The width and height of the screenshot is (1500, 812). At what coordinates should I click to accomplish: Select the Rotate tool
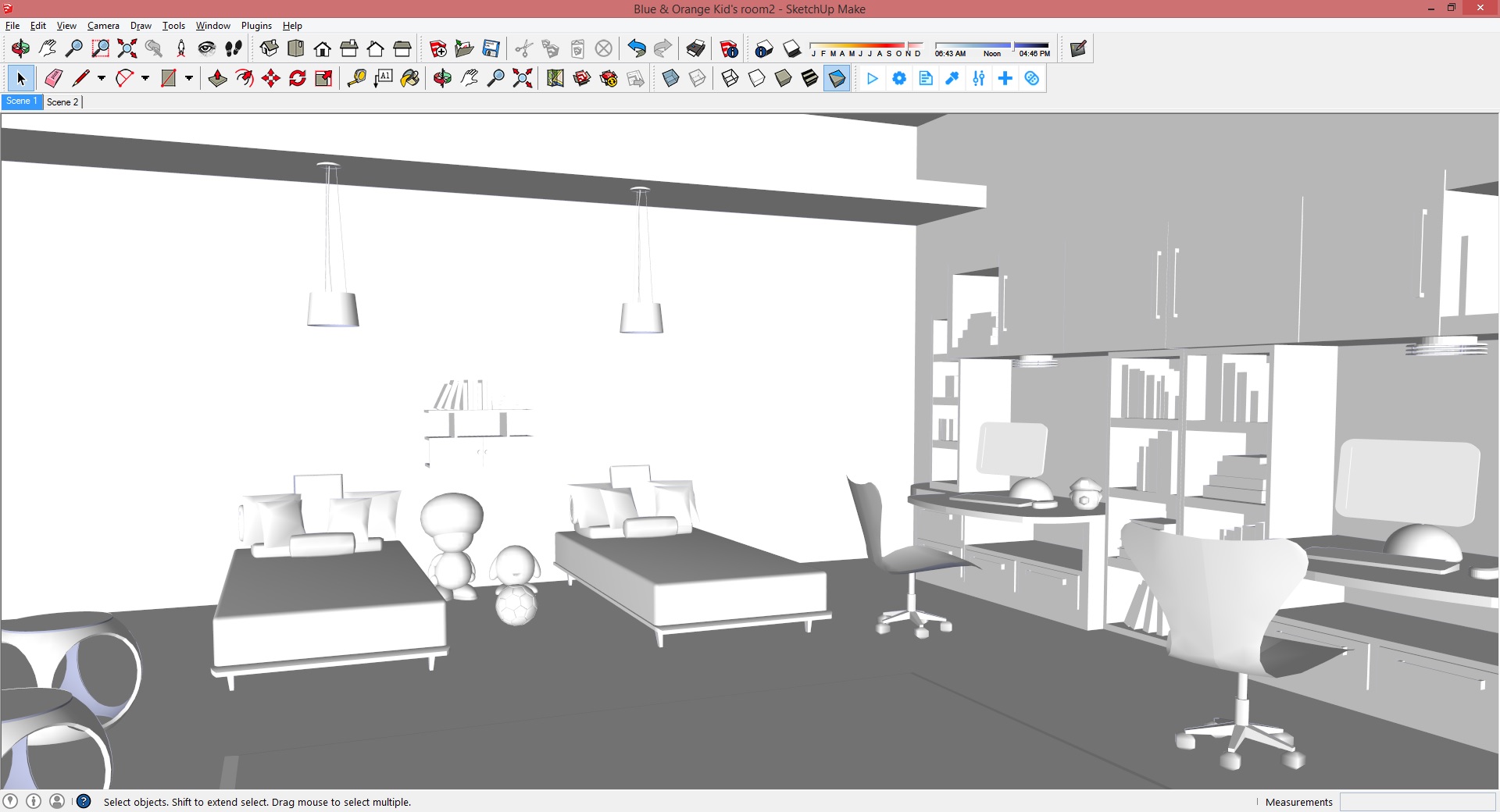298,78
